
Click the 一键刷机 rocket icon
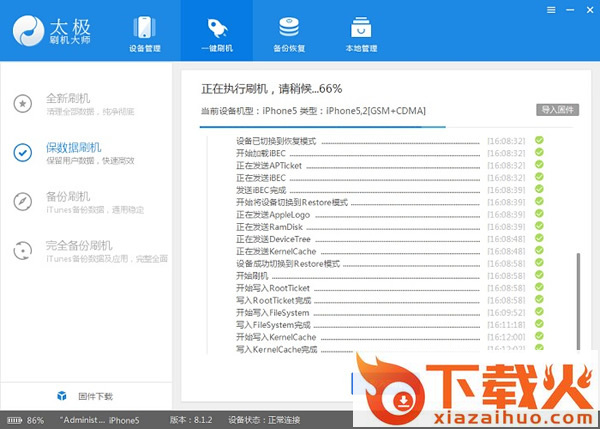tap(218, 25)
